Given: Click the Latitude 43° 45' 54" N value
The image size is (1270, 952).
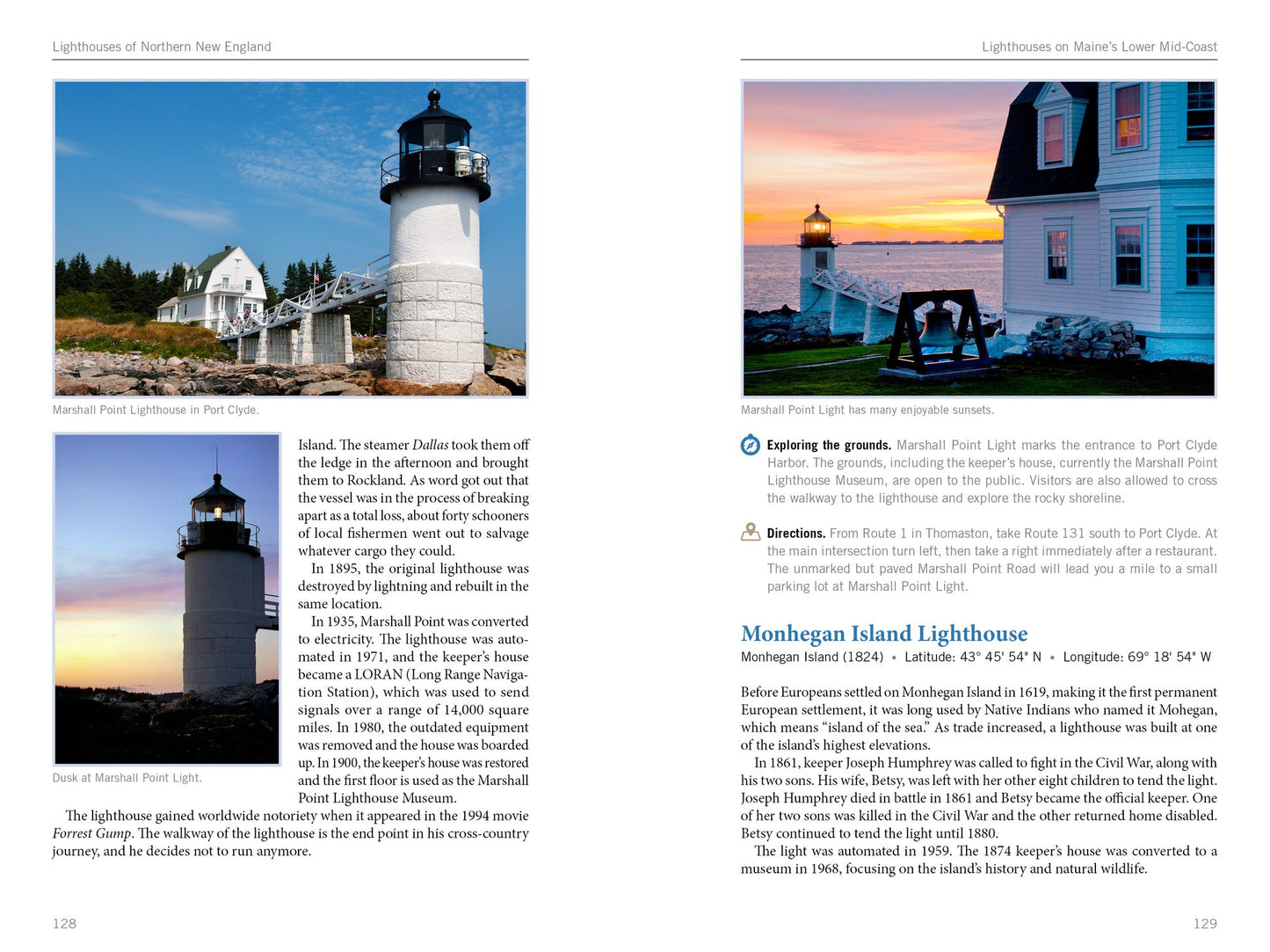Looking at the screenshot, I should pyautogui.click(x=973, y=657).
